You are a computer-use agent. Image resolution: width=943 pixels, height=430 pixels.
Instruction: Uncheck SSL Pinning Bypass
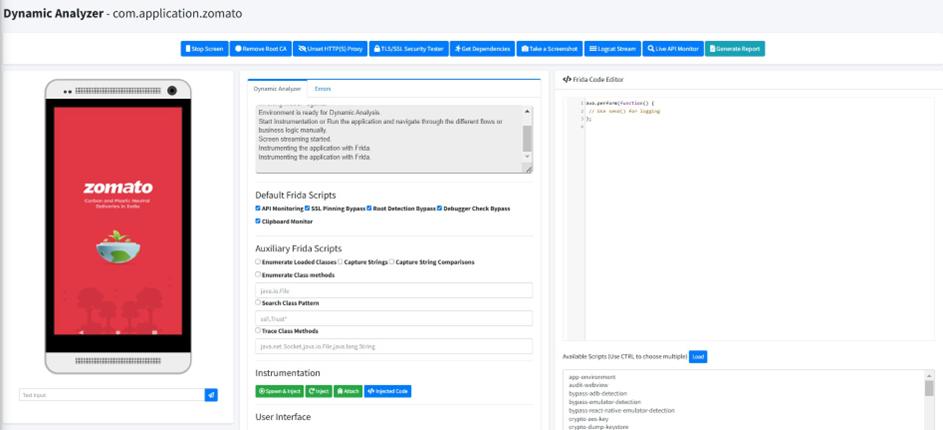click(x=307, y=208)
